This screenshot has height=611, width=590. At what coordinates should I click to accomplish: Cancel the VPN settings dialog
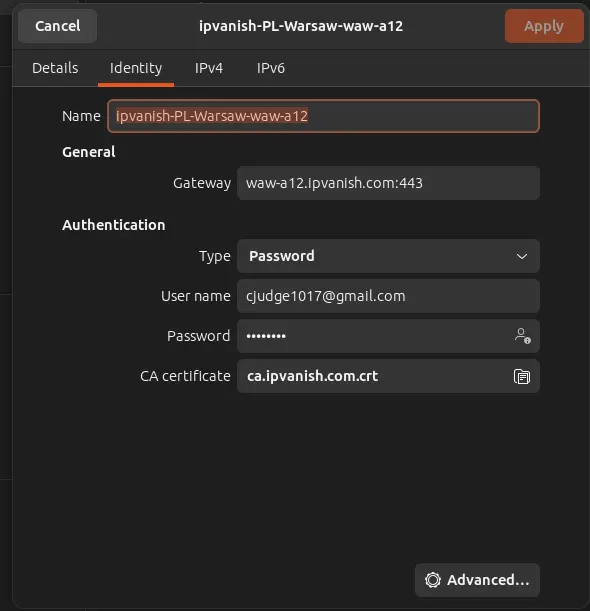coord(58,26)
